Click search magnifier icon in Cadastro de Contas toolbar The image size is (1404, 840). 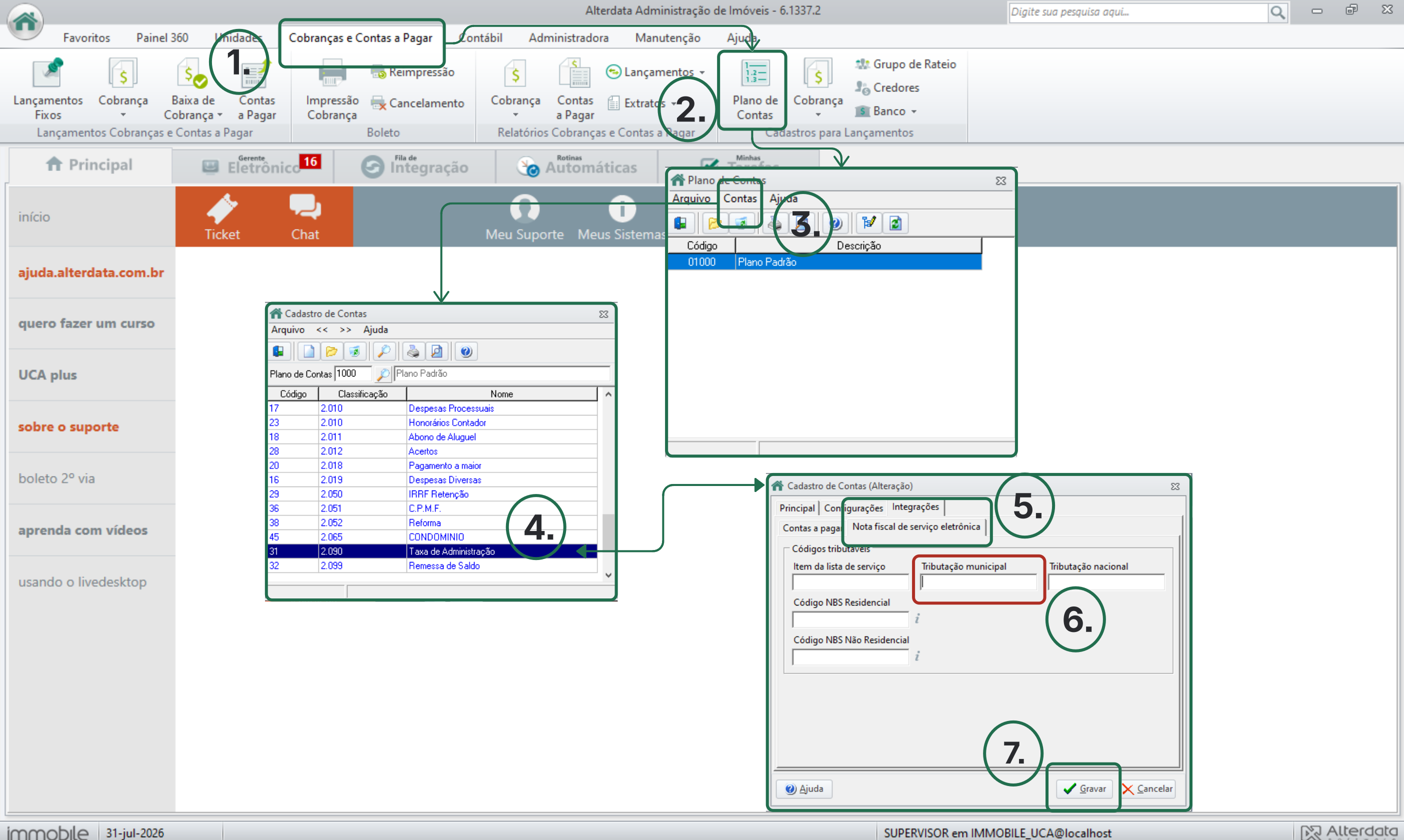(x=383, y=351)
